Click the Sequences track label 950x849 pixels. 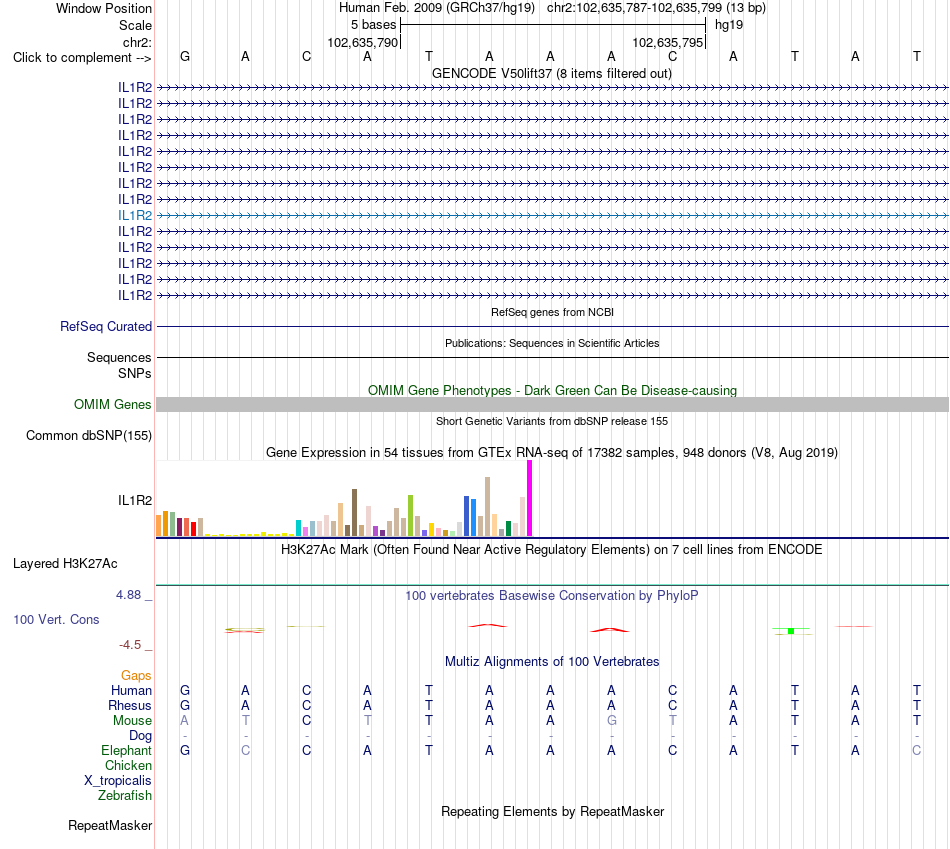click(x=119, y=358)
